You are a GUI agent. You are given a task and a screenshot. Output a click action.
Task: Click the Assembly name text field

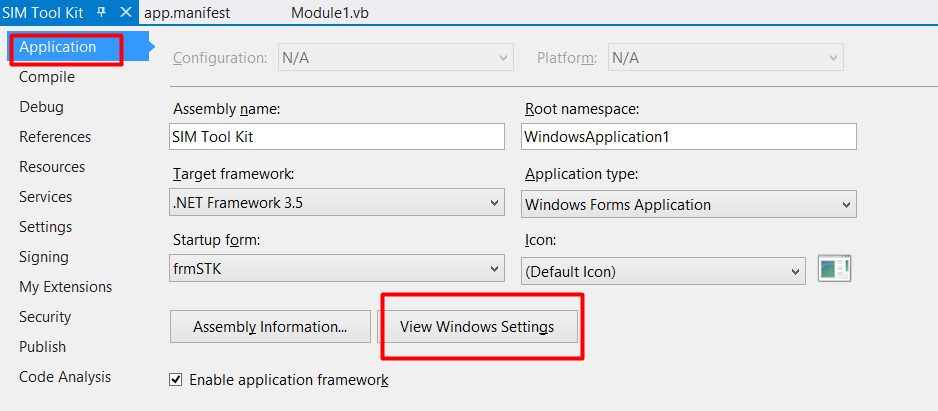[x=337, y=137]
